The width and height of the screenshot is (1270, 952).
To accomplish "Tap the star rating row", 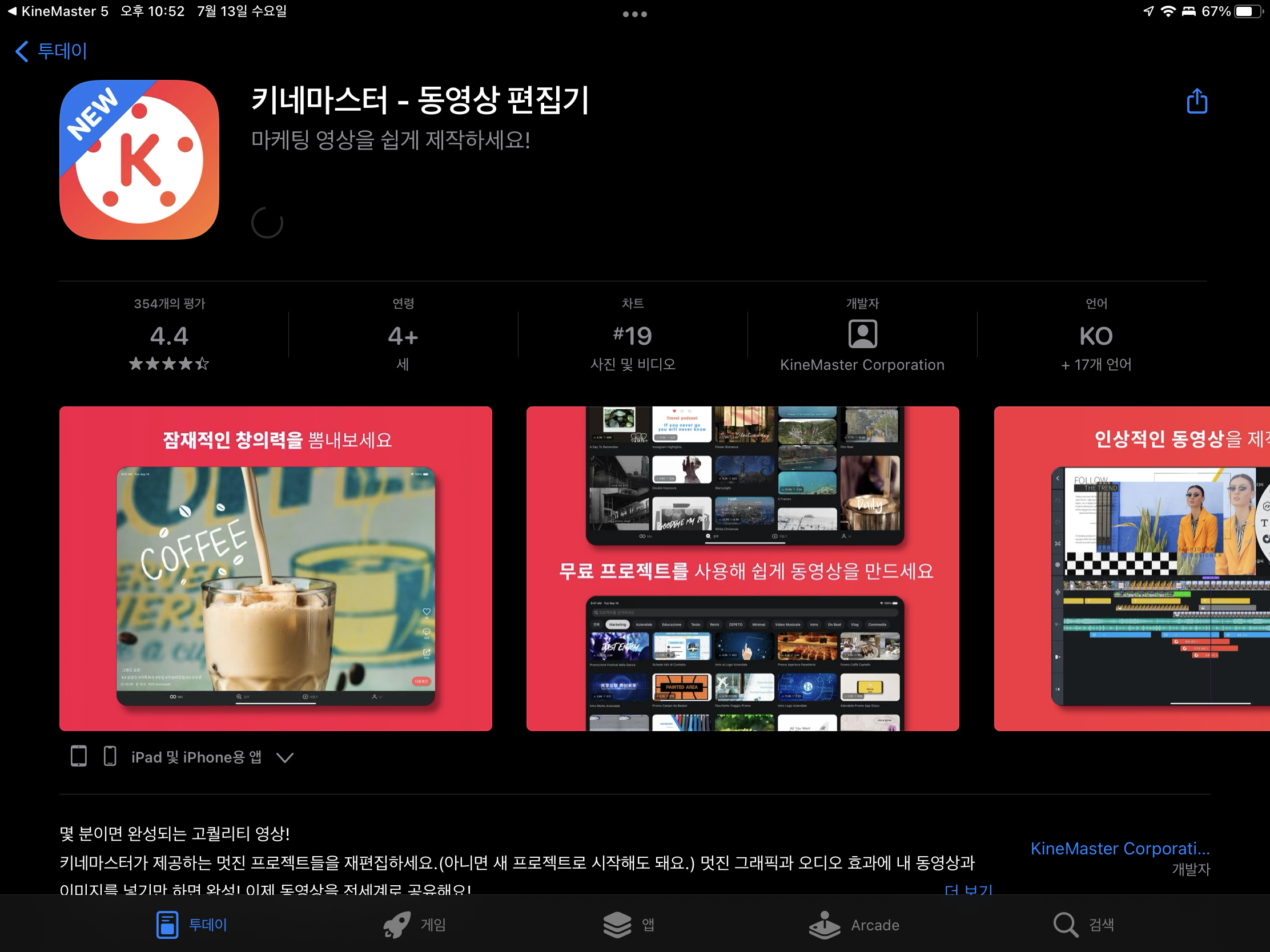I will [169, 364].
